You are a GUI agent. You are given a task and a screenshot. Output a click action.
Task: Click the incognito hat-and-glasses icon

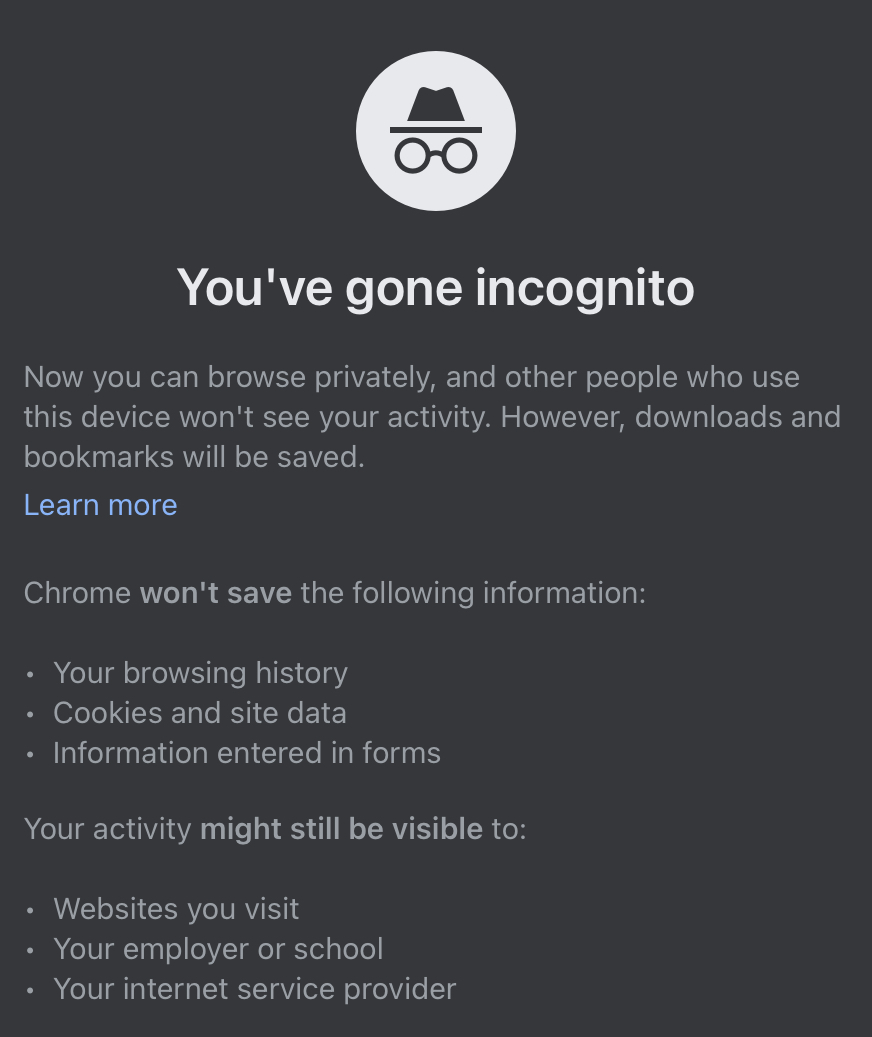click(x=436, y=131)
